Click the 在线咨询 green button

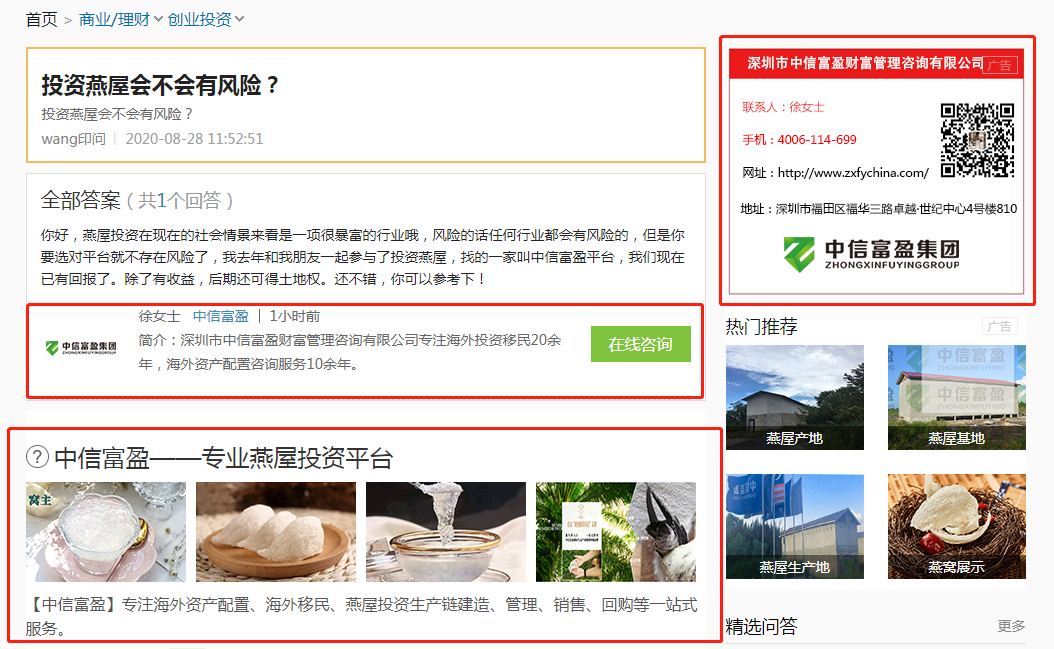point(641,344)
